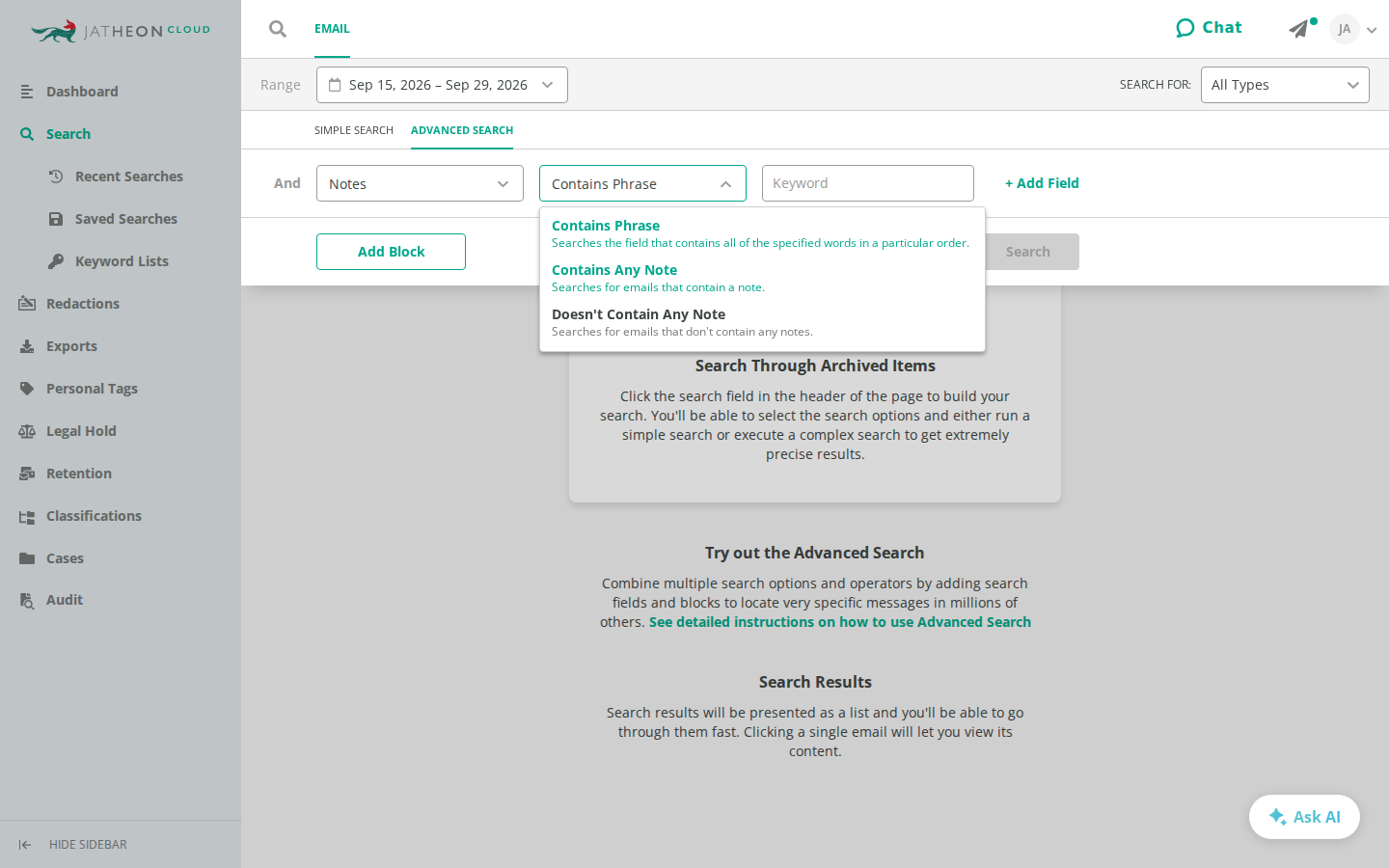Click the Recent Searches history icon
The height and width of the screenshot is (868, 1389).
click(56, 176)
